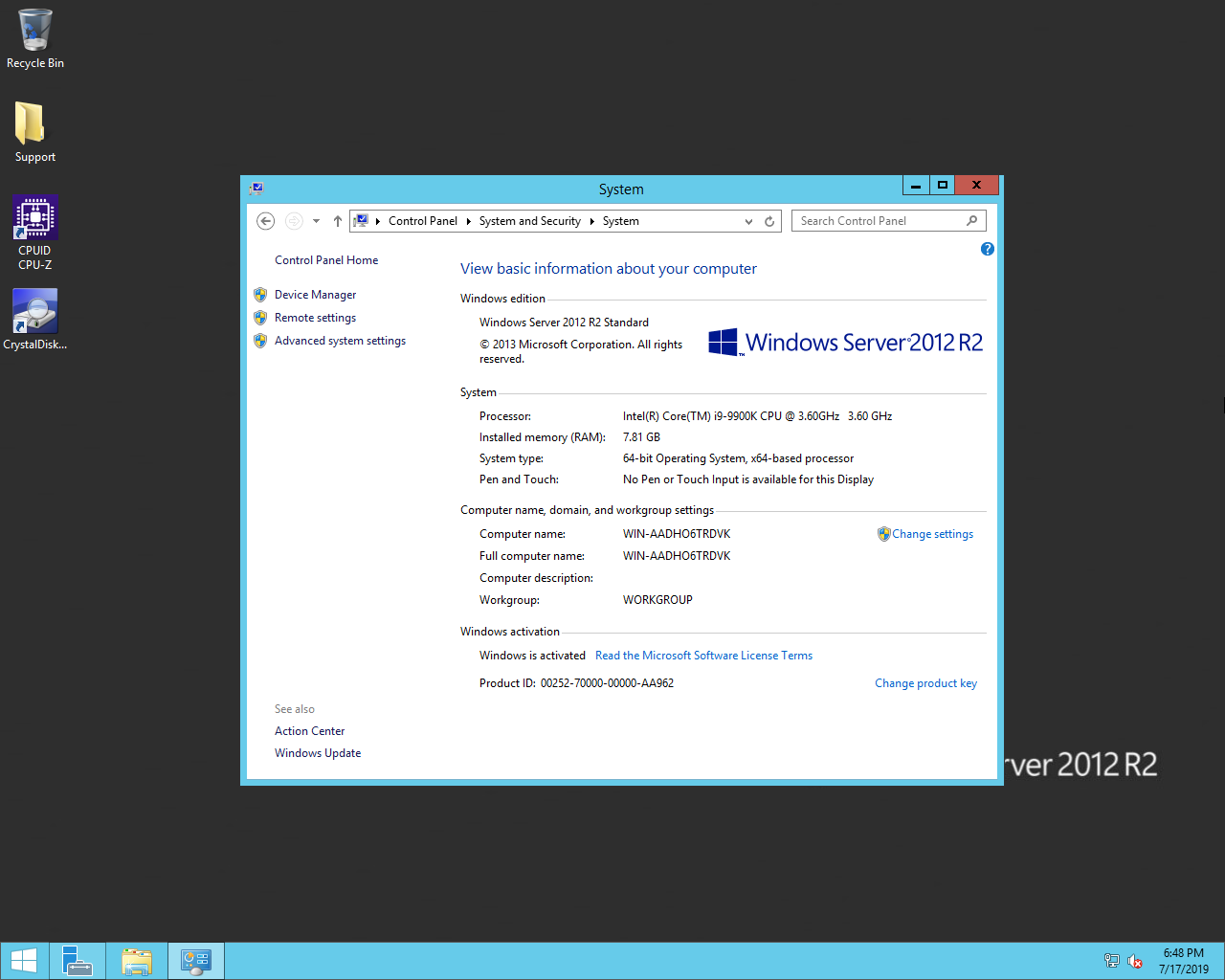
Task: Open Control Panel Home link
Action: [326, 260]
